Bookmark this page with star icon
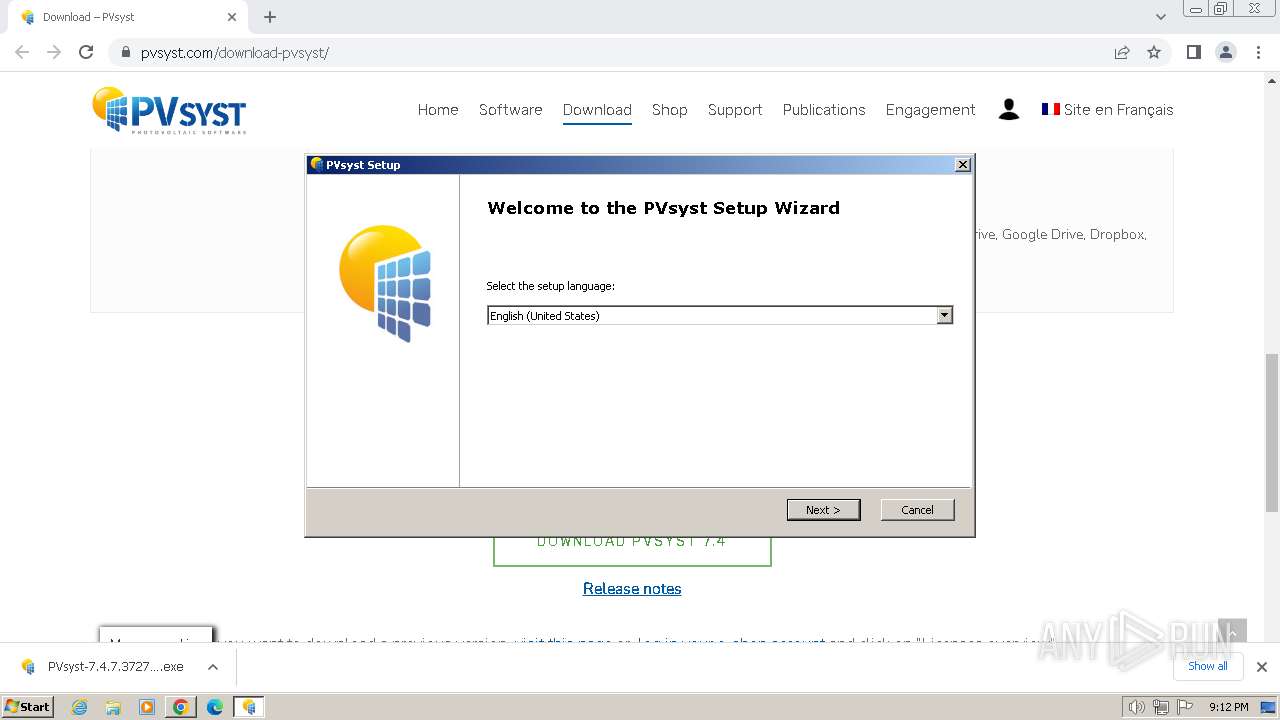The height and width of the screenshot is (720, 1280). coord(1154,52)
